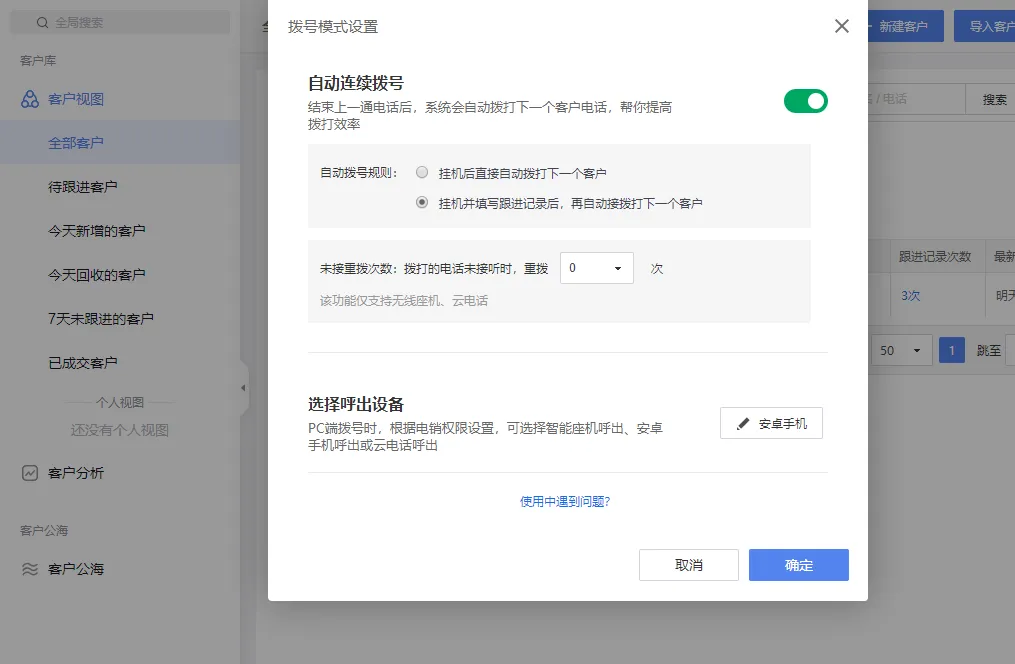1015x664 pixels.
Task: Click the 安卓手机 device edit button
Action: tap(771, 423)
